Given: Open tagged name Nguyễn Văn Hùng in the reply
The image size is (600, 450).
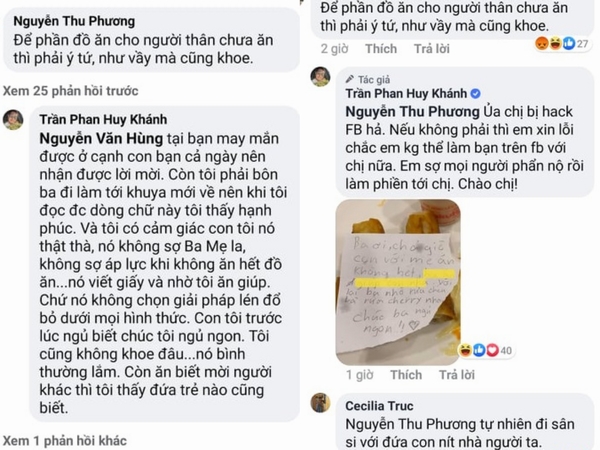Looking at the screenshot, I should point(101,138).
